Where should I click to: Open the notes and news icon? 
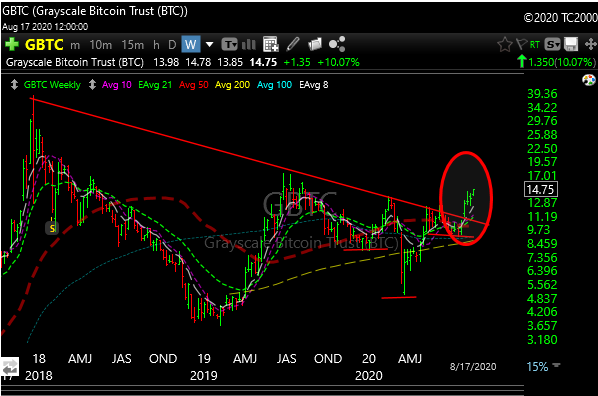[x=315, y=44]
